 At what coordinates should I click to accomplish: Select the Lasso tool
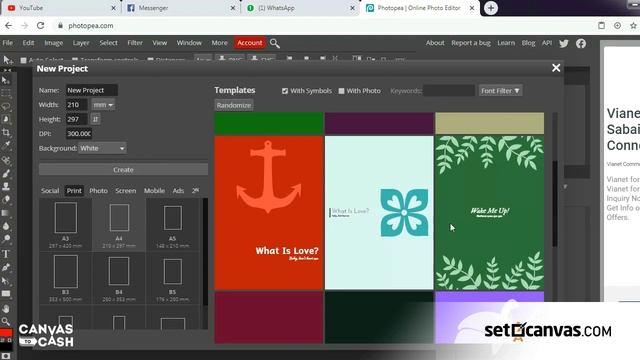tap(6, 107)
